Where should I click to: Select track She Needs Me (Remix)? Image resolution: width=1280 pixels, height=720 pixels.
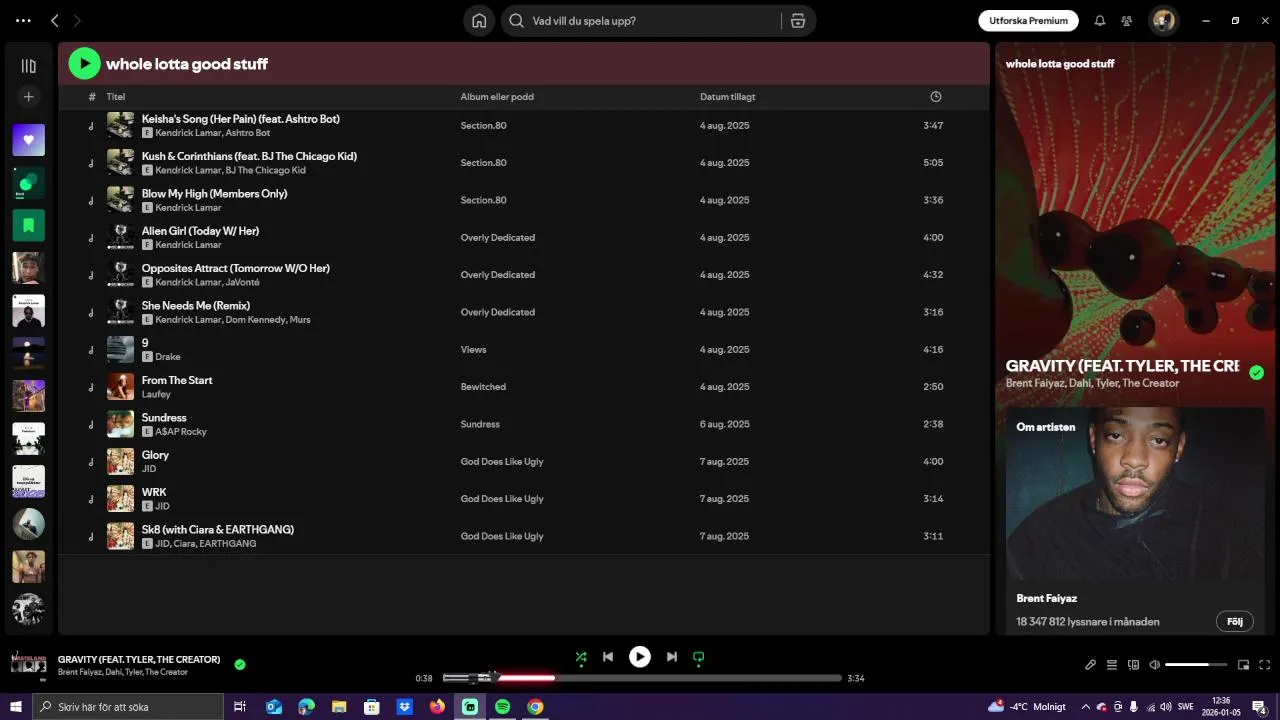524,312
